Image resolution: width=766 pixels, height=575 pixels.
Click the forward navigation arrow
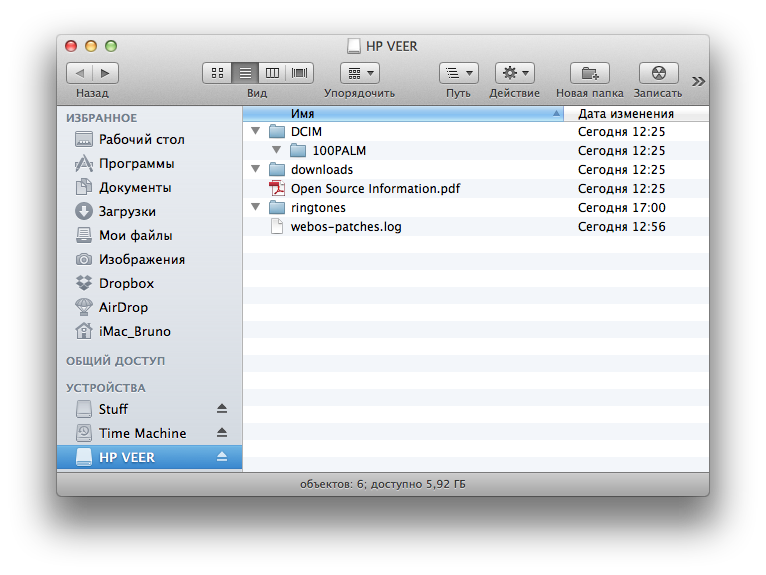pos(105,73)
